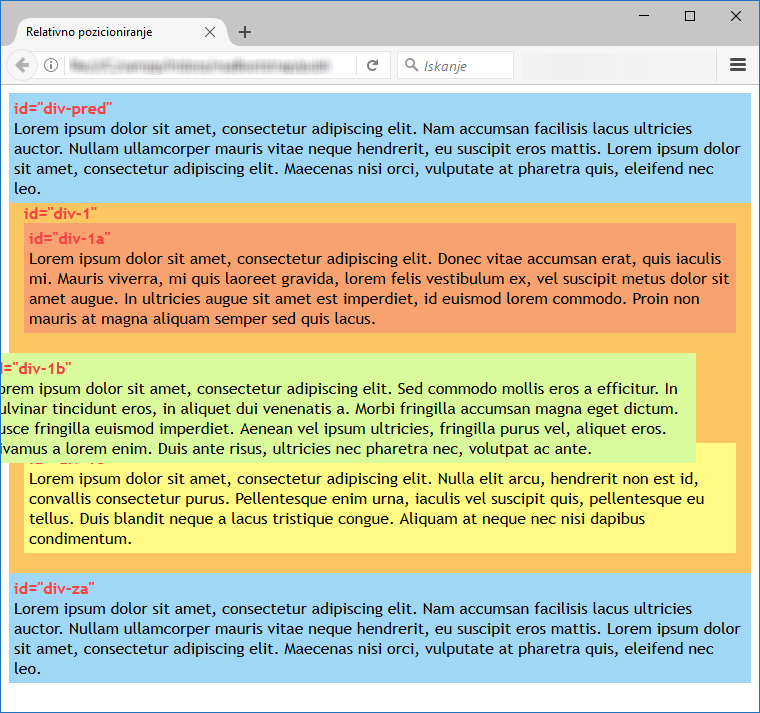Screen dimensions: 760x713
Task: Click into the Iskanje search field
Action: pos(455,65)
